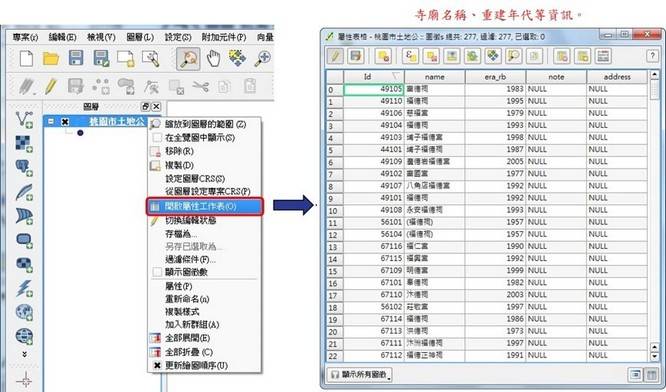Click the Add Vector Layer icon in left toolbar

tap(24, 119)
